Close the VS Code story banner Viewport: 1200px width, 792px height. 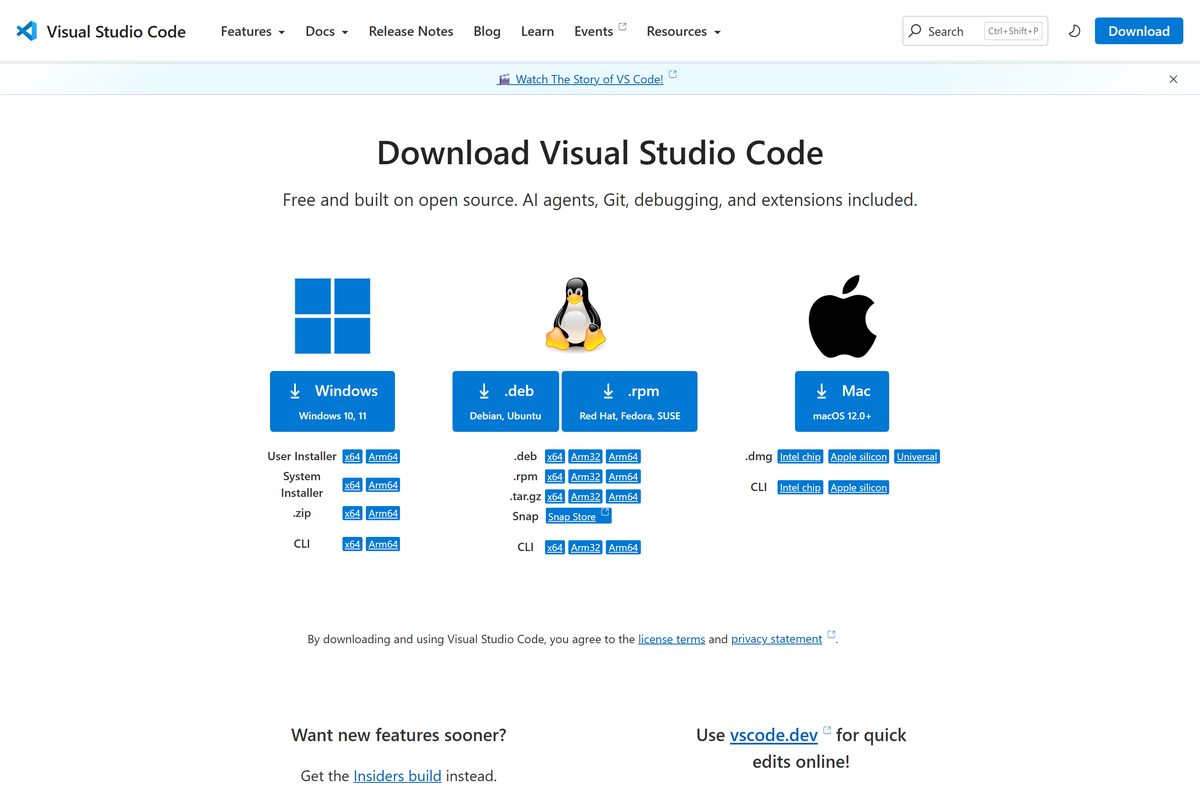coord(1174,79)
